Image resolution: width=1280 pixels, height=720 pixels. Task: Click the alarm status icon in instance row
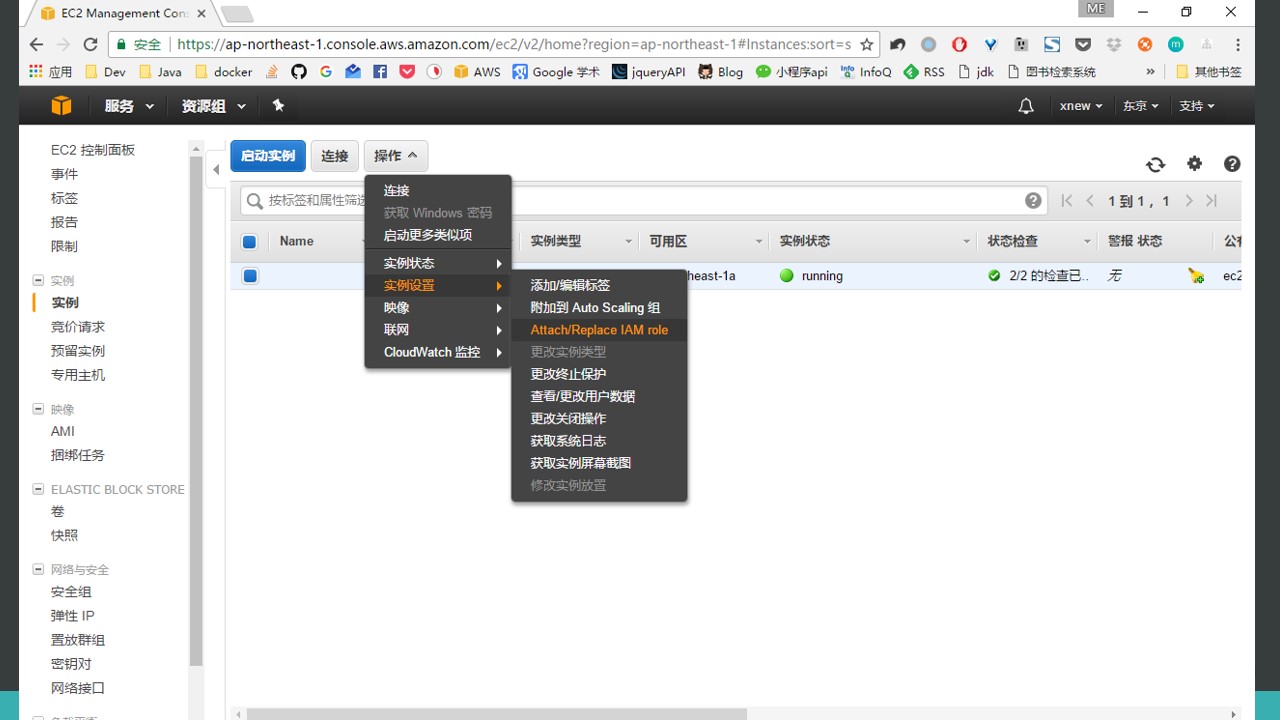tap(1196, 276)
